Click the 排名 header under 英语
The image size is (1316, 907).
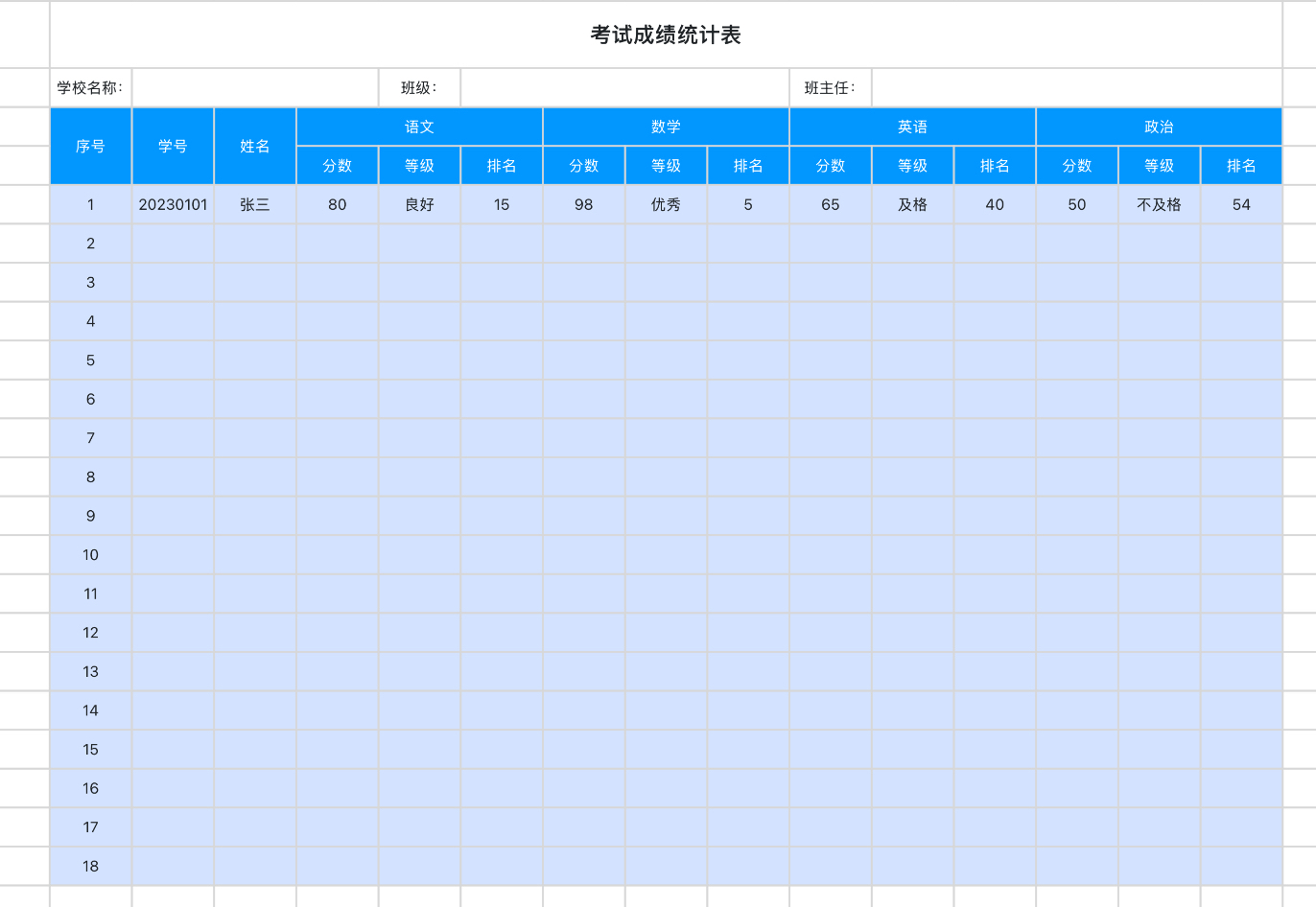995,165
